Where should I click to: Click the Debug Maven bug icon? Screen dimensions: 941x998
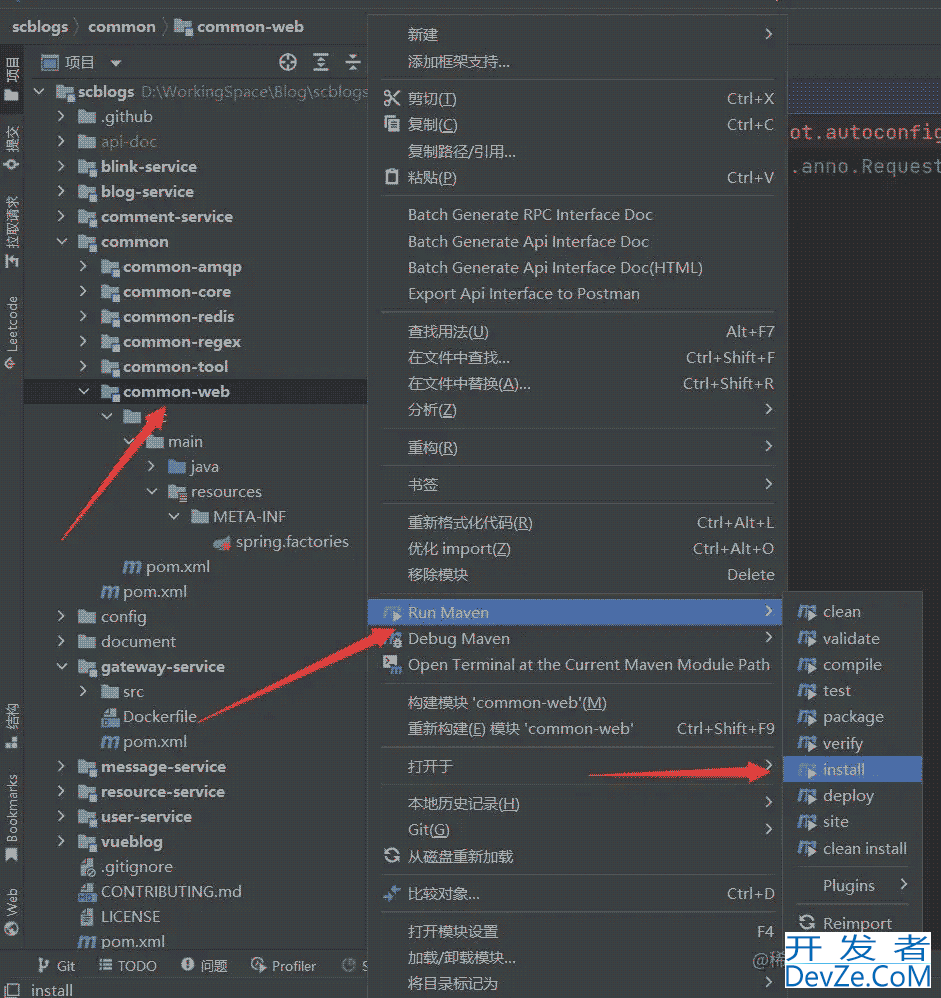(x=395, y=638)
